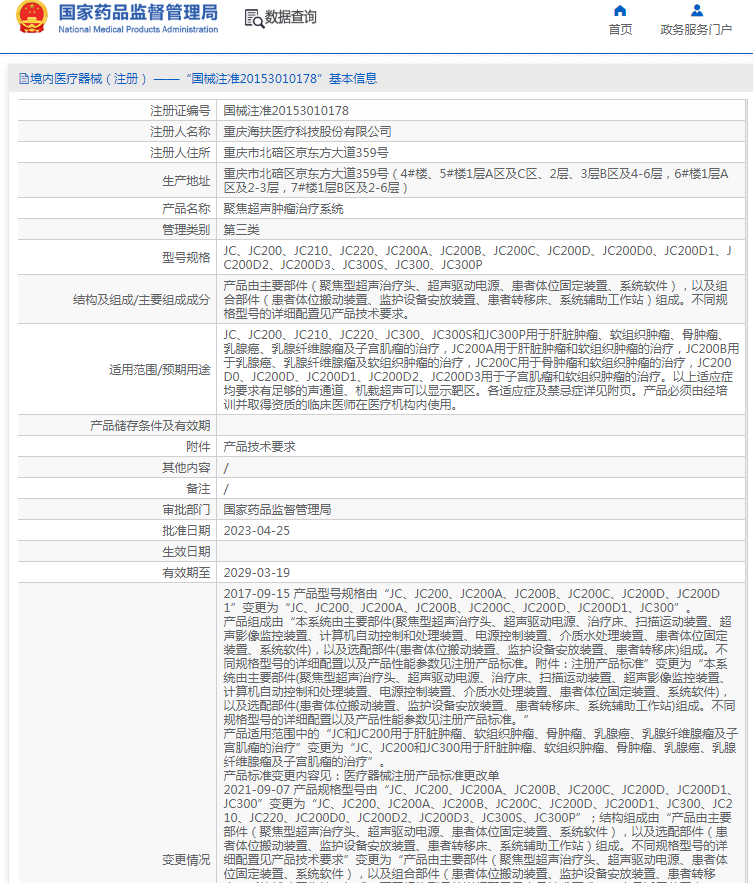
Task: Click the national emblem logo icon
Action: [x=32, y=17]
